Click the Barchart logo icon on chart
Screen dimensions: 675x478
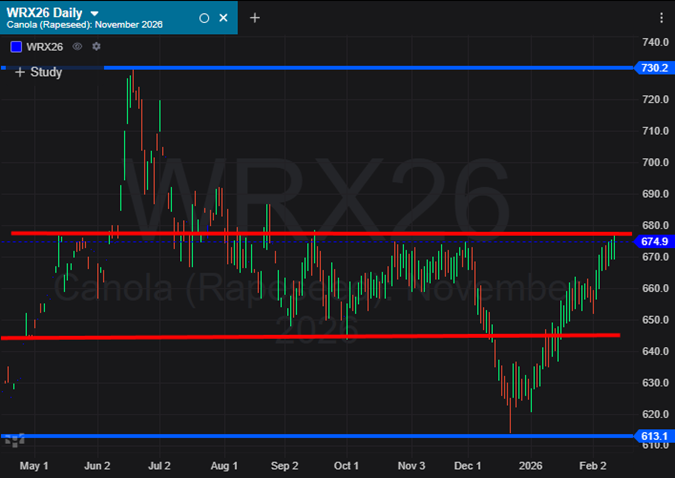[x=15, y=440]
